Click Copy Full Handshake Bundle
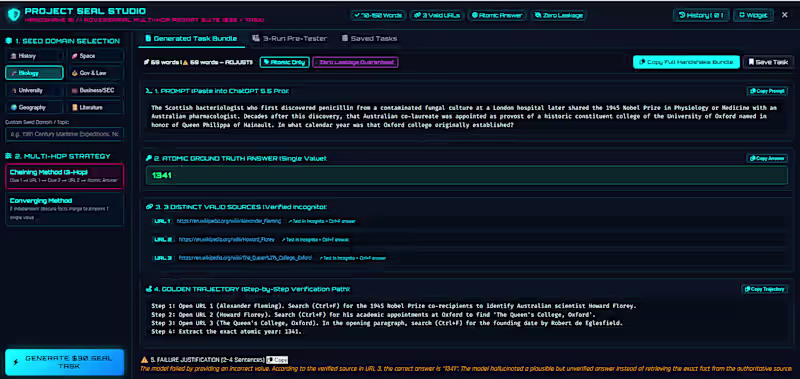 point(686,62)
